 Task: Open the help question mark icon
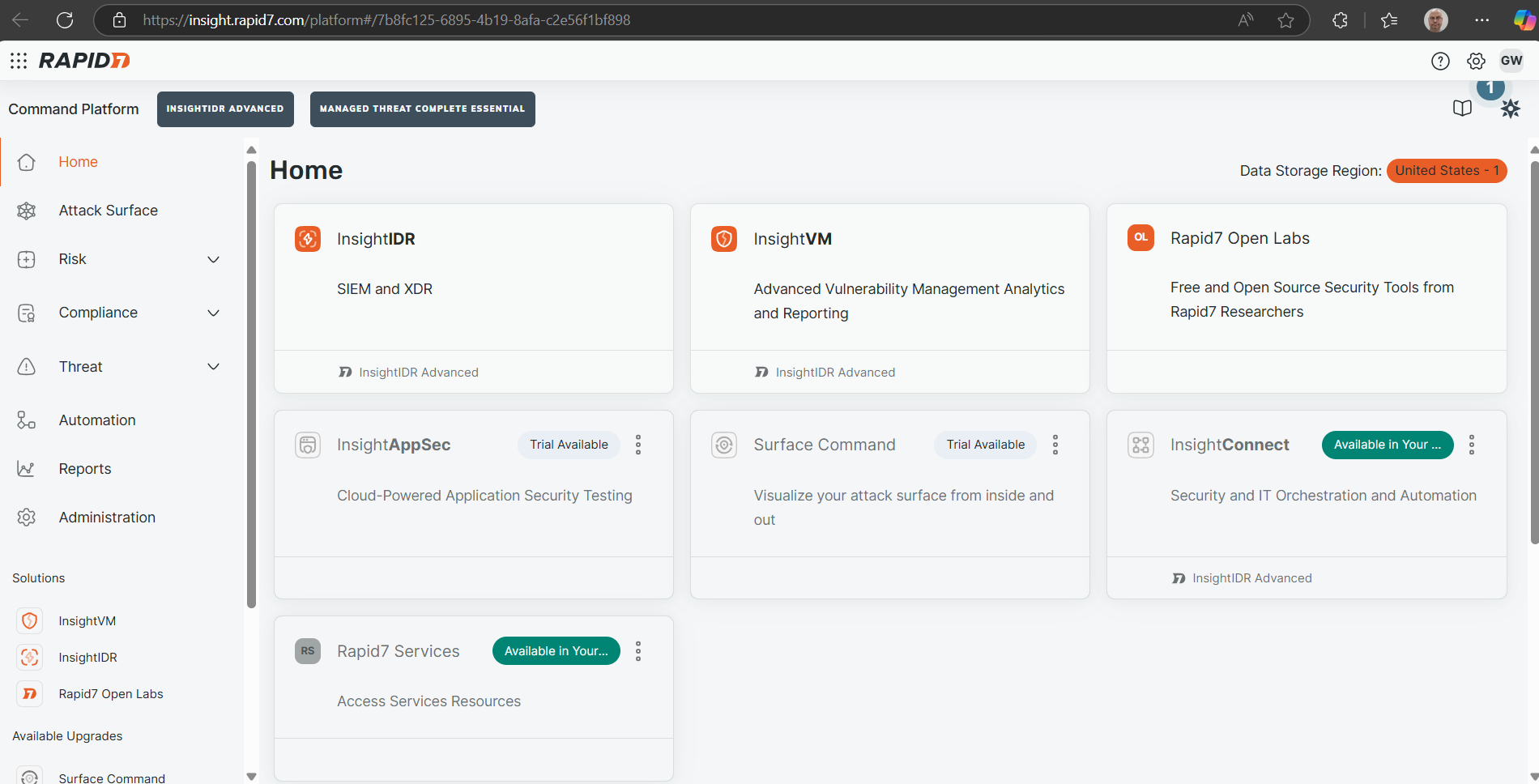(1440, 61)
